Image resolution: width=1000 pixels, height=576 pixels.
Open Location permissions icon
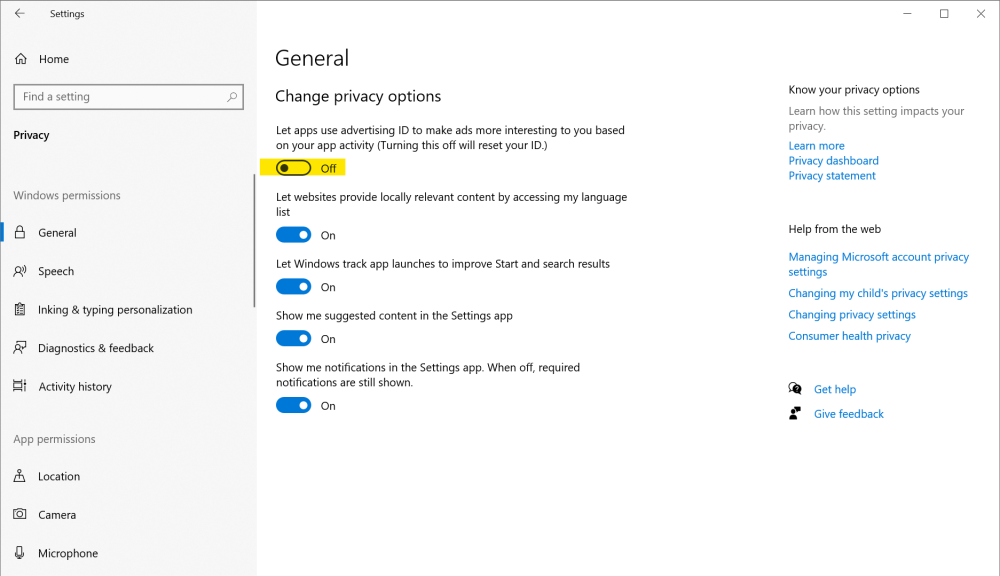(x=20, y=477)
